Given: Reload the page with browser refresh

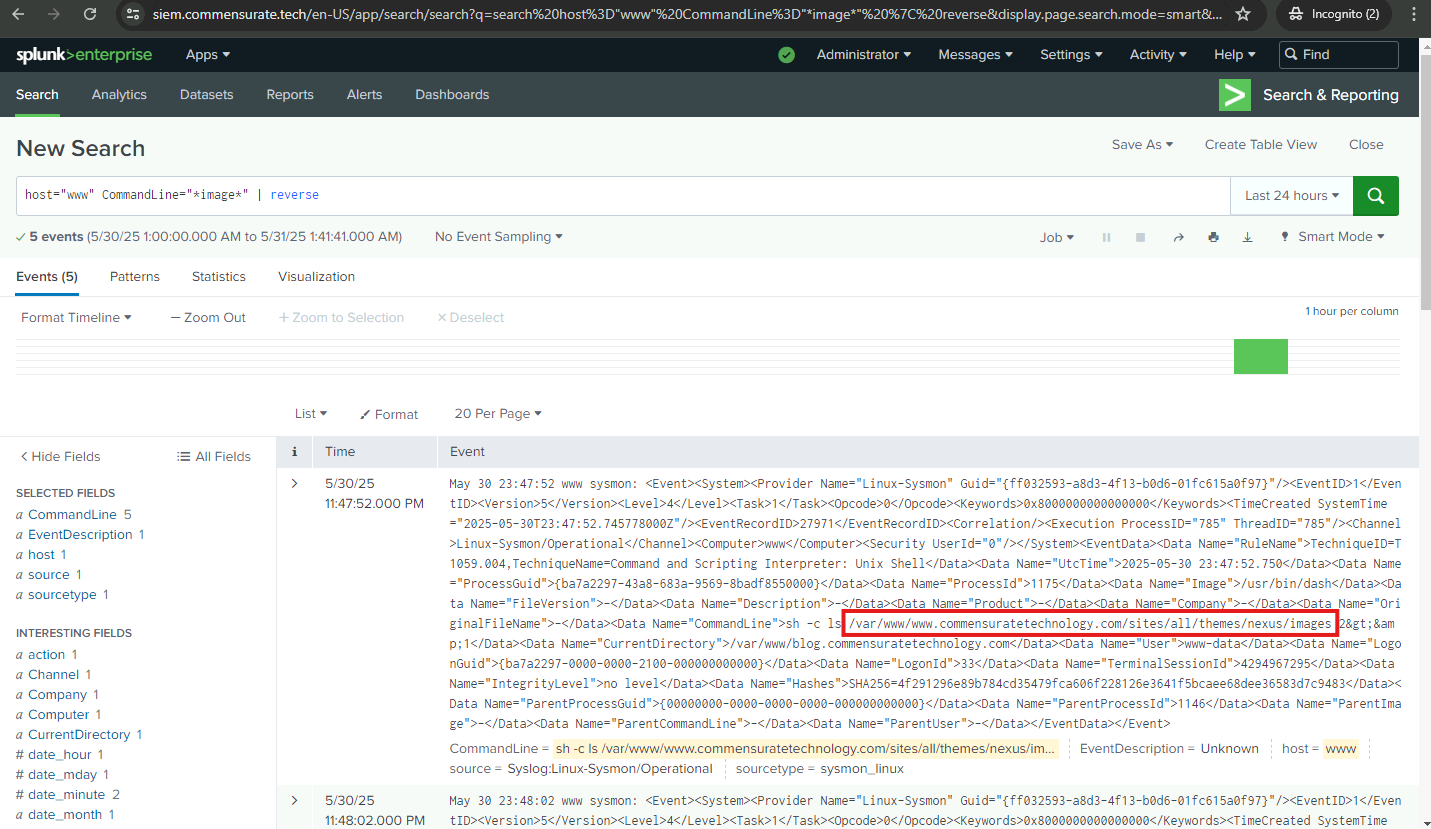Looking at the screenshot, I should click(90, 14).
